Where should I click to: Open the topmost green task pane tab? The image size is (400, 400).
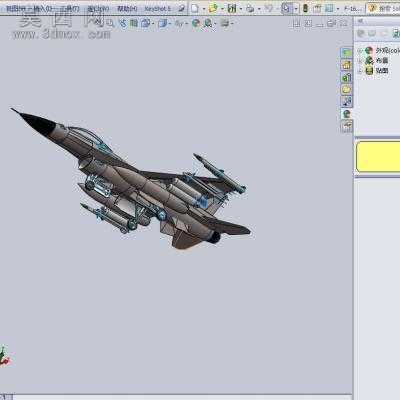click(x=347, y=52)
